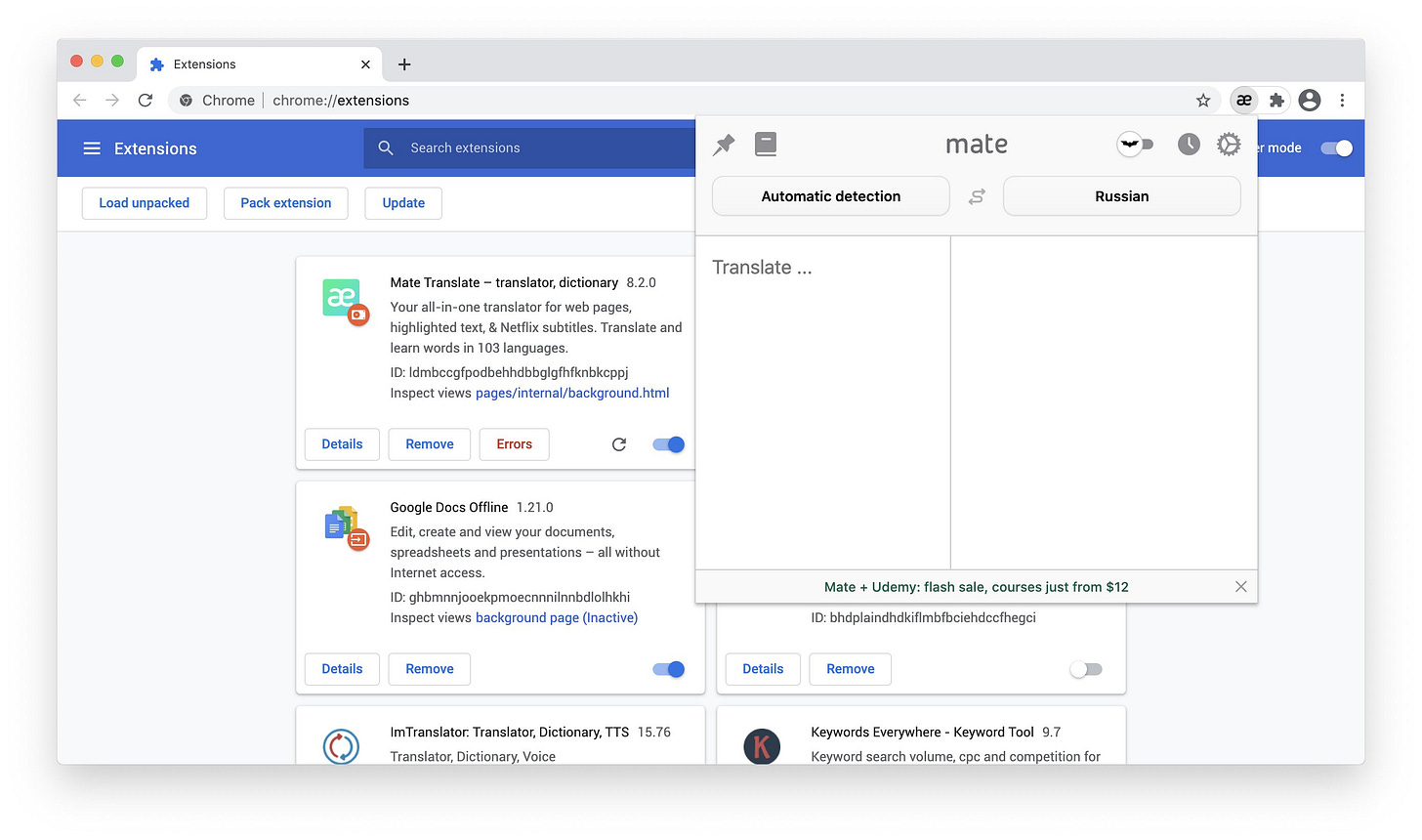Reload the page
This screenshot has width=1422, height=840.
[x=146, y=100]
